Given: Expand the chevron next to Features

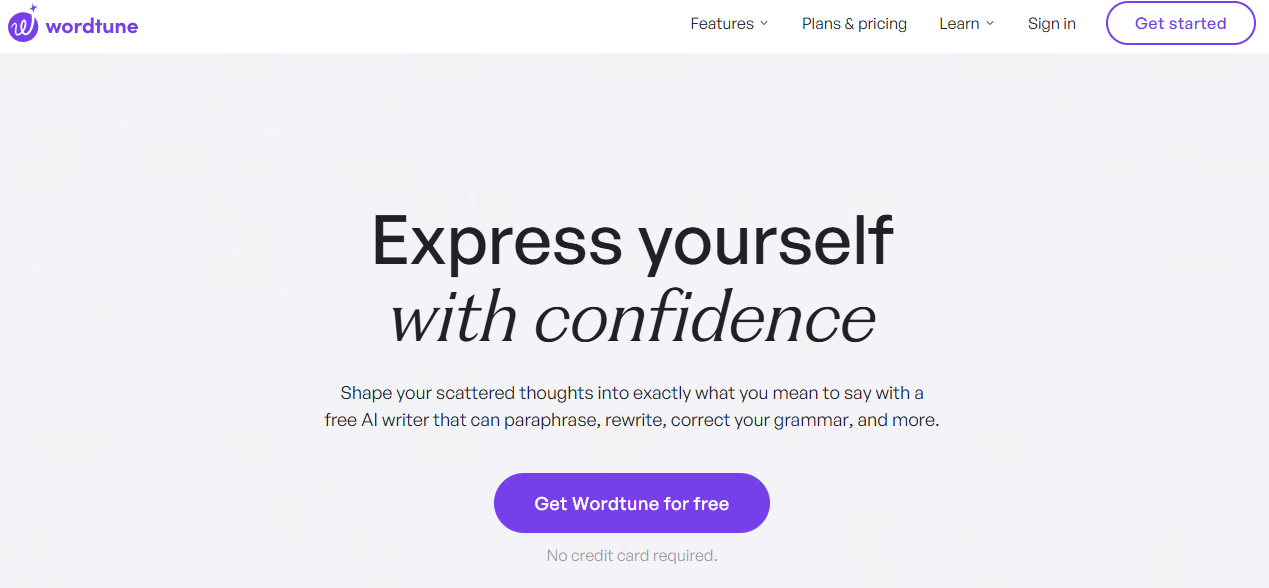Looking at the screenshot, I should coord(764,24).
